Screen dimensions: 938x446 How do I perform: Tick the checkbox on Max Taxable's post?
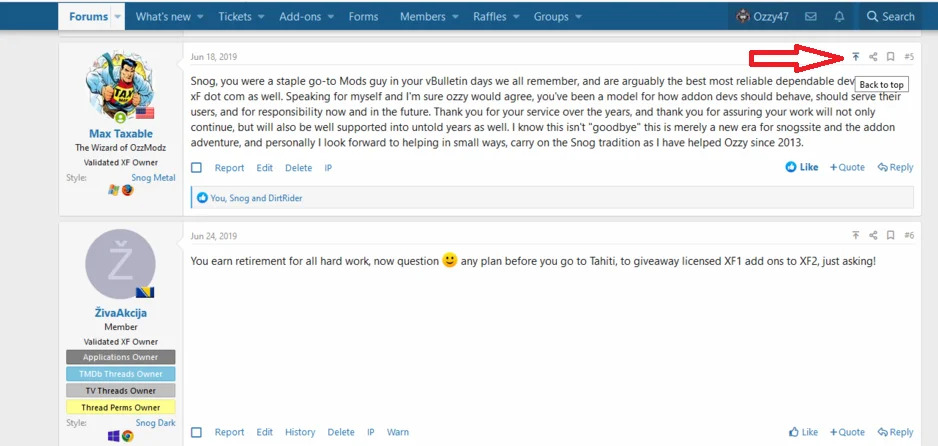click(x=197, y=168)
